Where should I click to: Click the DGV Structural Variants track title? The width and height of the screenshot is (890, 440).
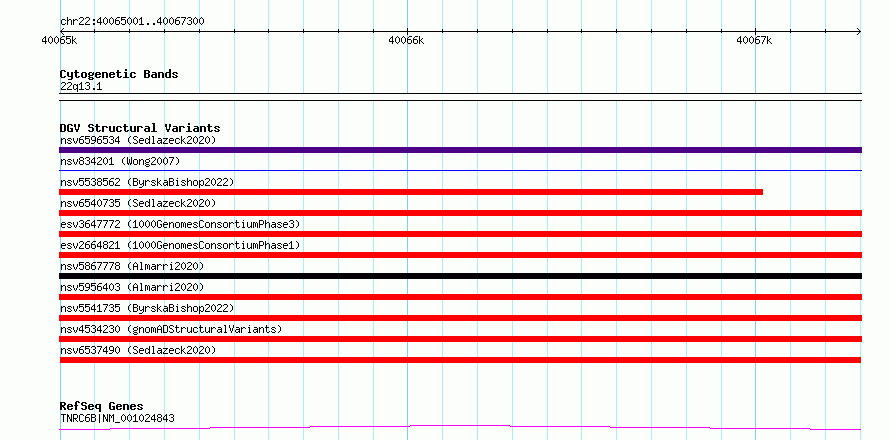point(140,128)
